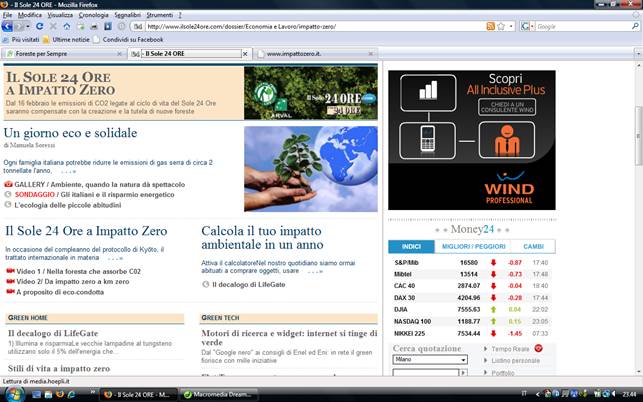The width and height of the screenshot is (643, 402).
Task: Focus the Google search box
Action: point(582,26)
